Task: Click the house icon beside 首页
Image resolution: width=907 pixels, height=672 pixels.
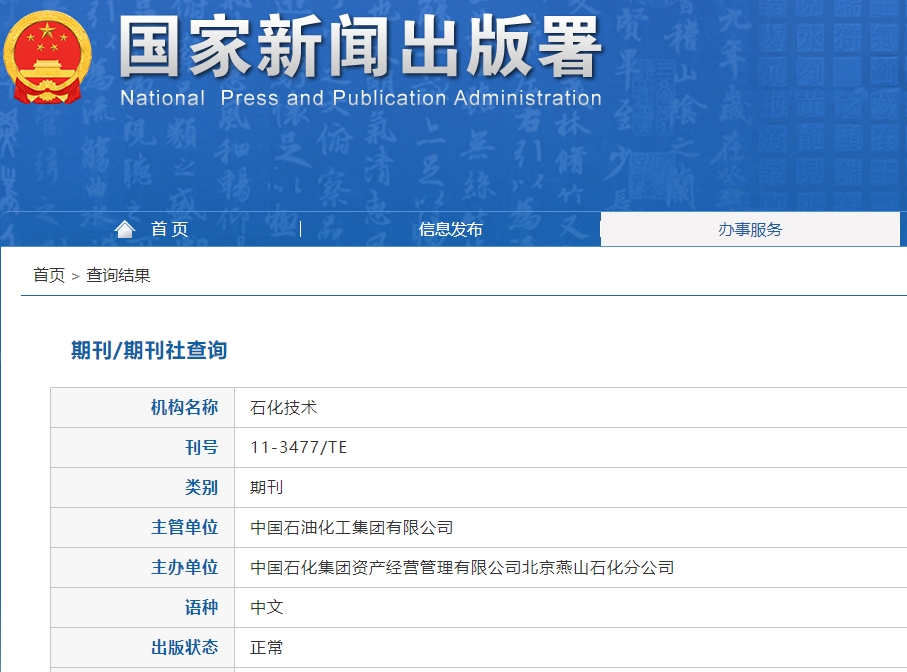Action: click(x=125, y=230)
